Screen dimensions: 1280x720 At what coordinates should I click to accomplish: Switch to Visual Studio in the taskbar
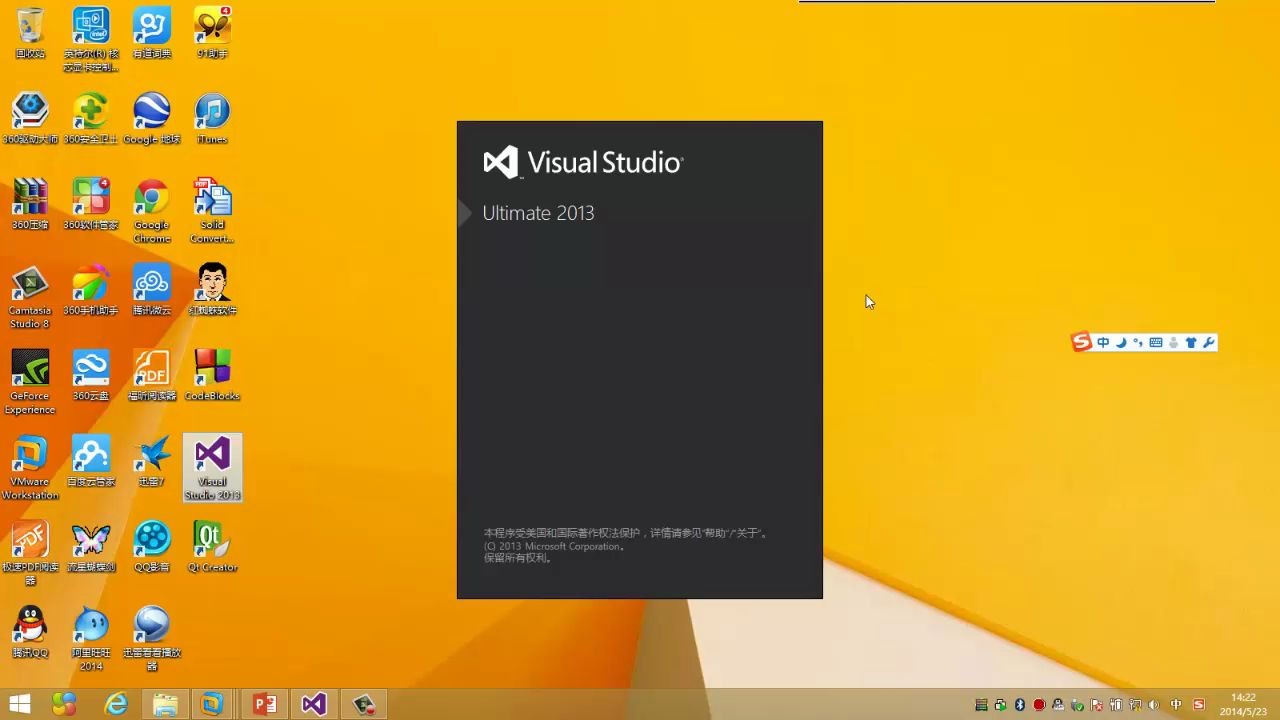point(314,704)
